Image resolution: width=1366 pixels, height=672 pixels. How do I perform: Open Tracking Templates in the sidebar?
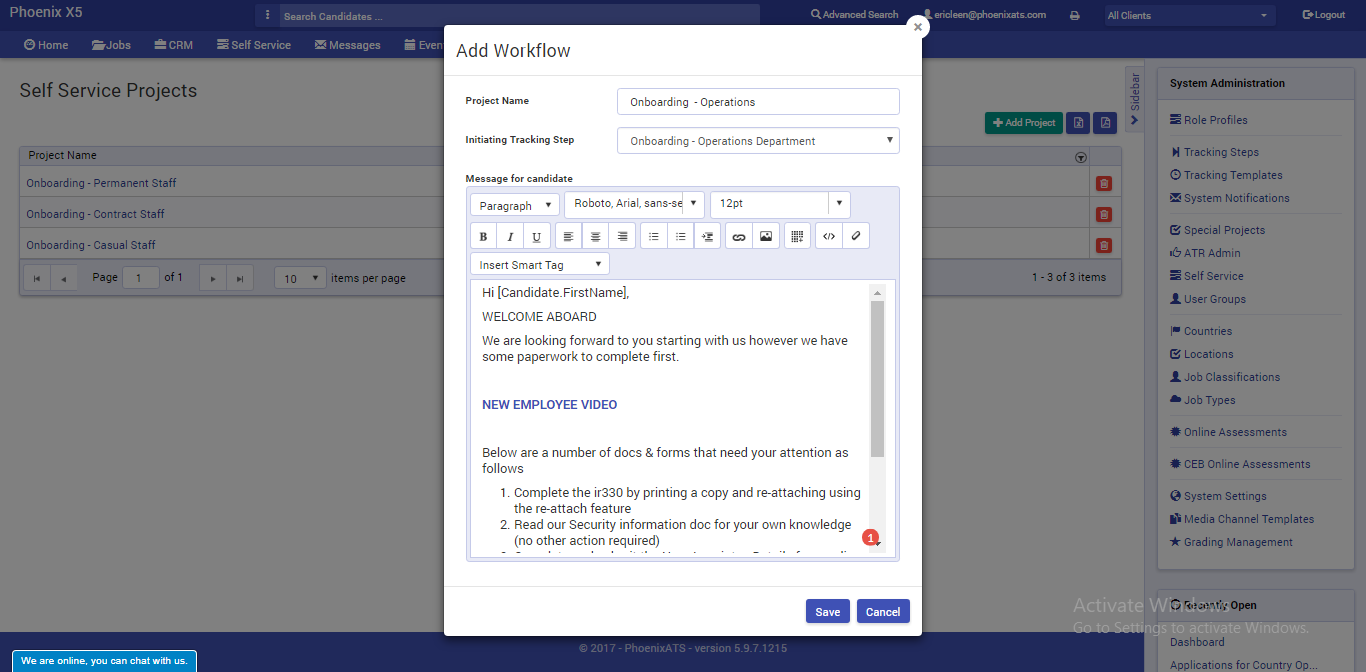point(1226,175)
